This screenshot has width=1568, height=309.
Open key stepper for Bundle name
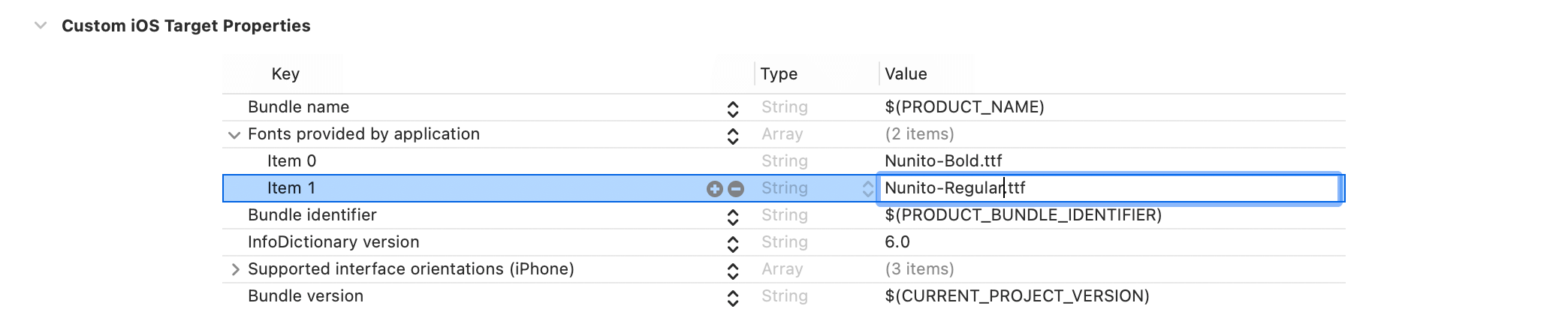[x=733, y=109]
